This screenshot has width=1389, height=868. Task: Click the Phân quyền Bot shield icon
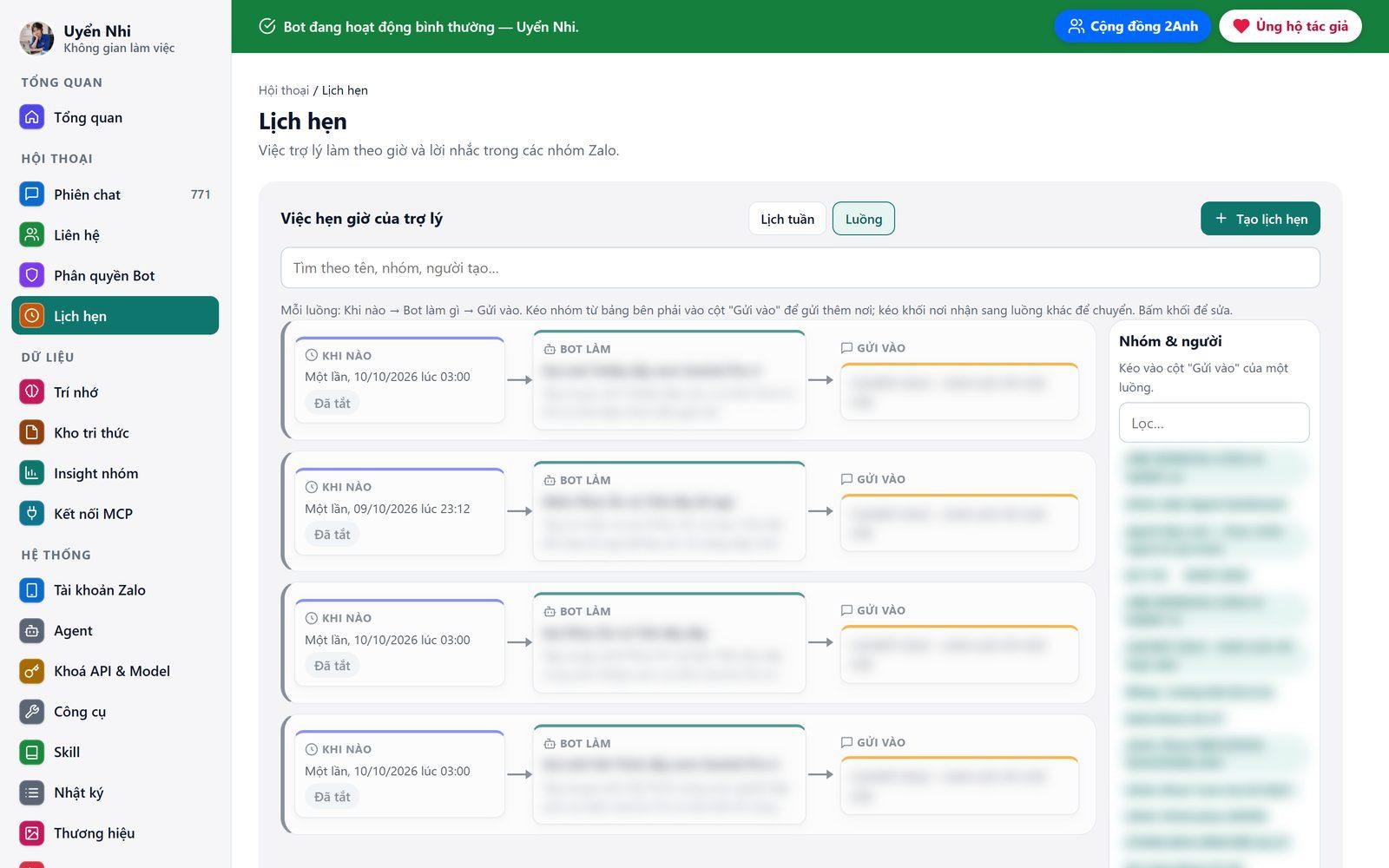click(x=32, y=275)
